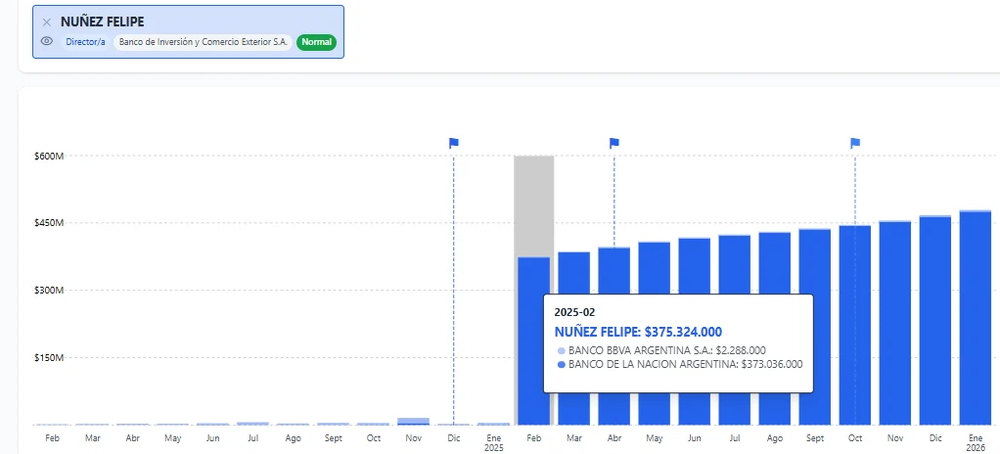Screen dimensions: 1000x454
Task: Select the NUÑEZ FELIPE name heading
Action: [102, 22]
